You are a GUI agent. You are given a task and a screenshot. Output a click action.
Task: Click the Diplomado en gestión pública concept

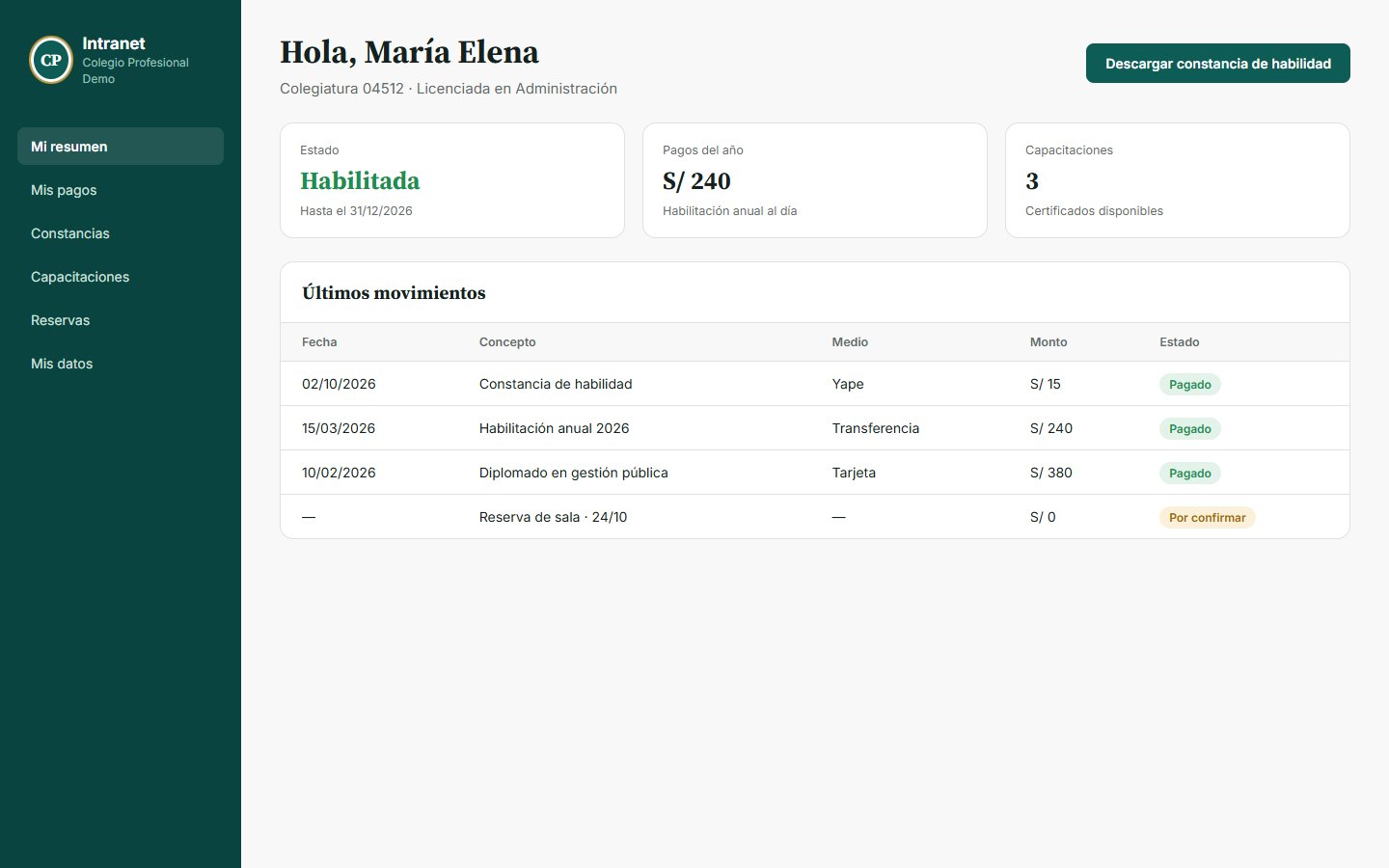(x=574, y=473)
